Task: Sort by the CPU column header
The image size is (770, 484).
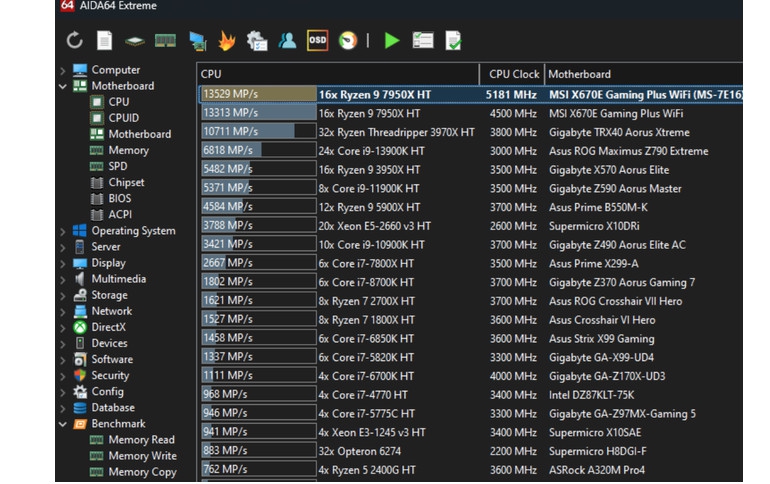Action: click(338, 74)
